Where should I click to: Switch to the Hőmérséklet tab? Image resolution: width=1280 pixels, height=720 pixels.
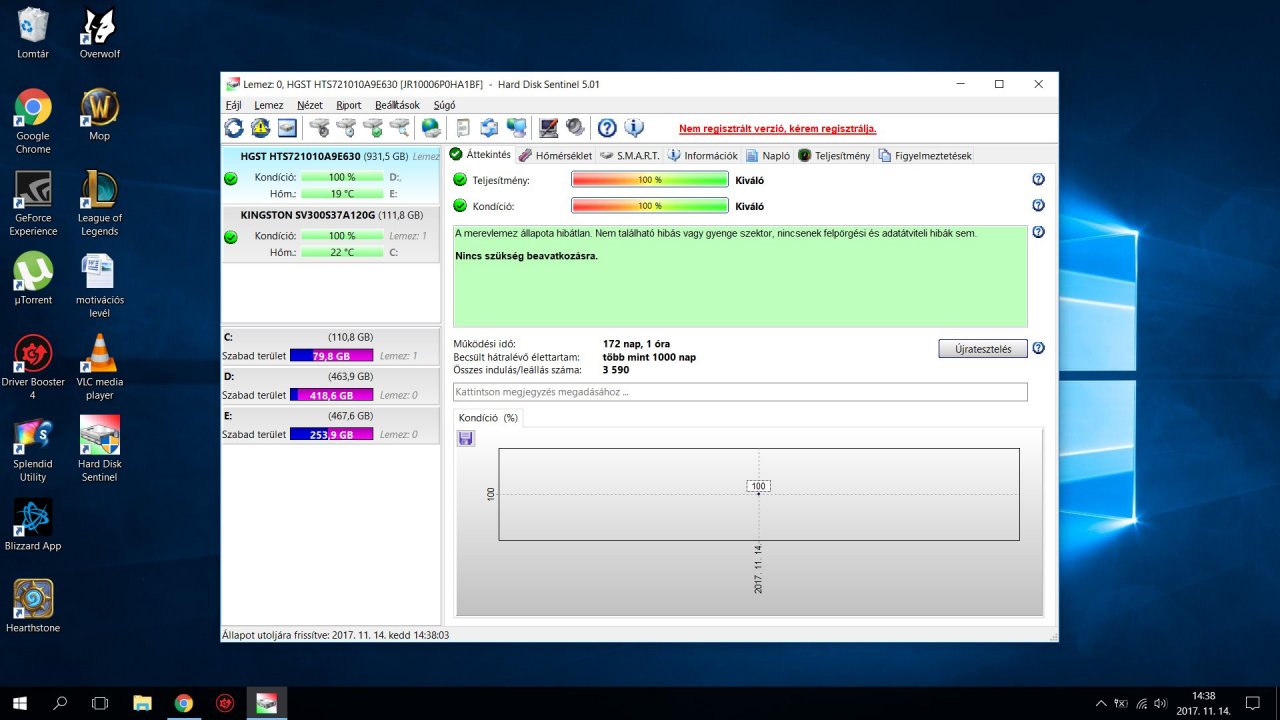555,156
